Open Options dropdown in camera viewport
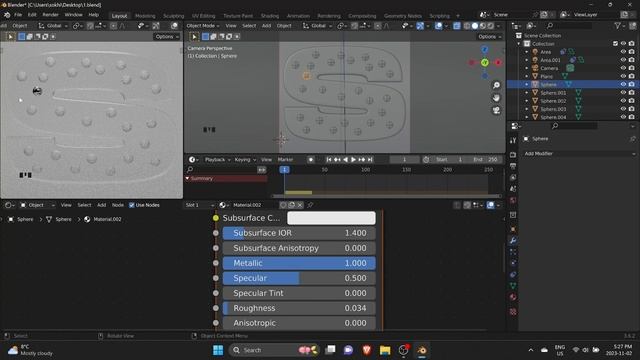The height and width of the screenshot is (360, 640). (x=489, y=37)
